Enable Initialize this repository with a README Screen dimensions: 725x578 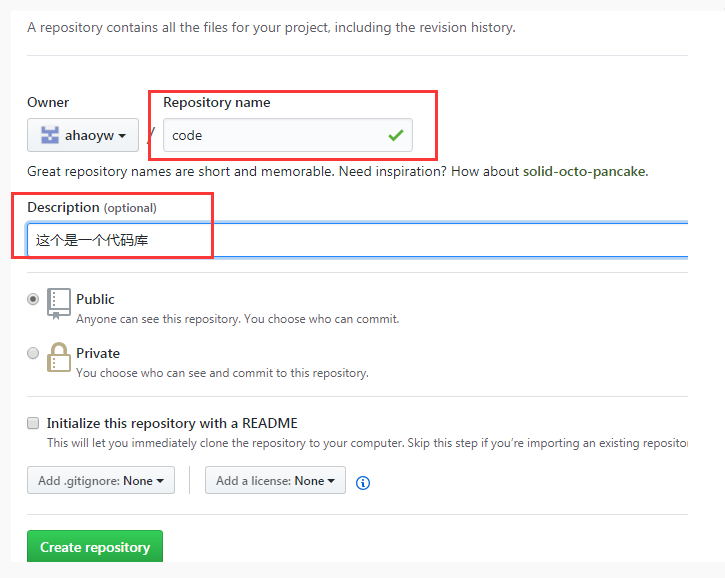tap(34, 423)
